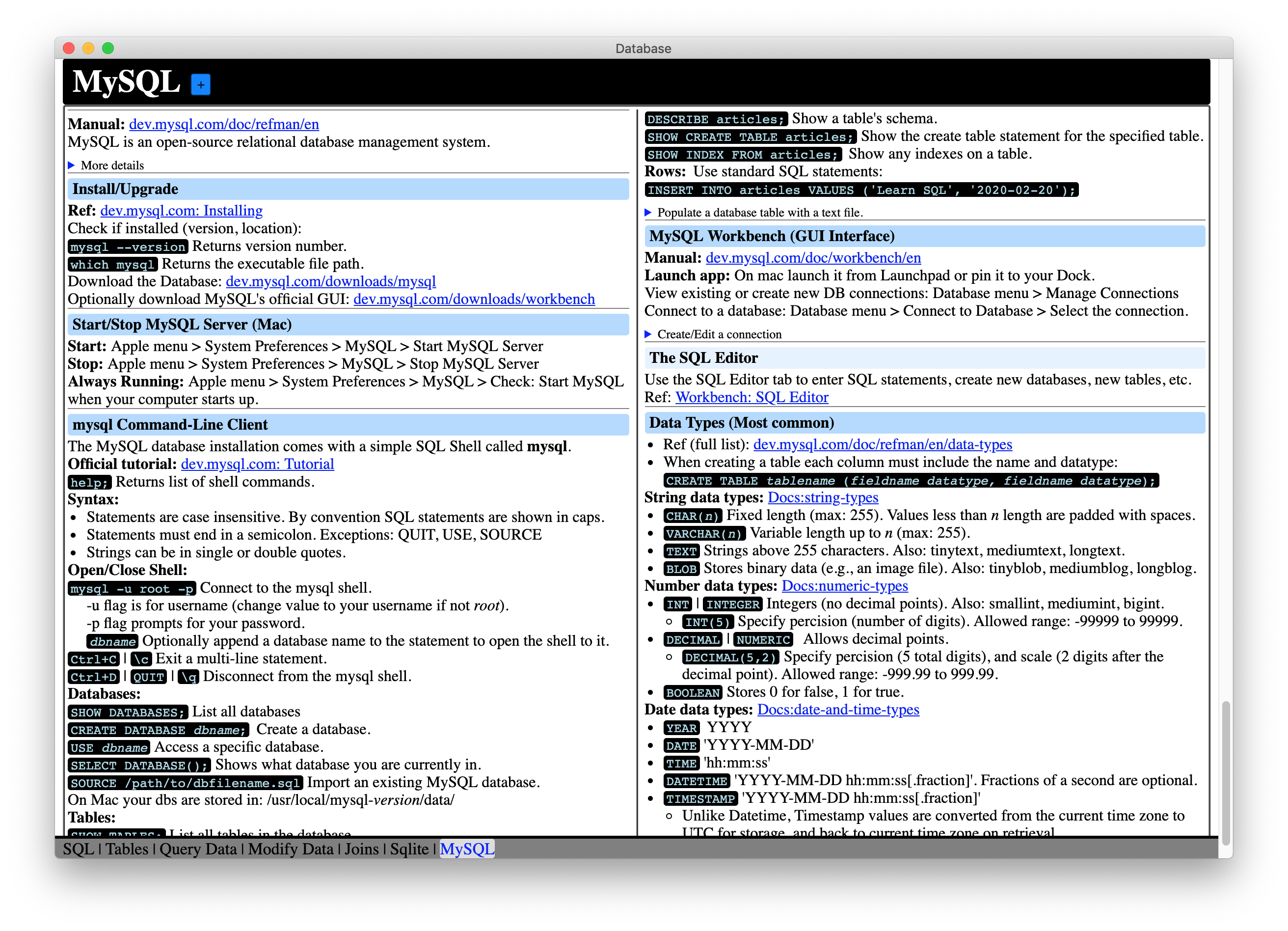Image resolution: width=1288 pixels, height=931 pixels.
Task: Switch to the Sqlite tab
Action: click(409, 849)
